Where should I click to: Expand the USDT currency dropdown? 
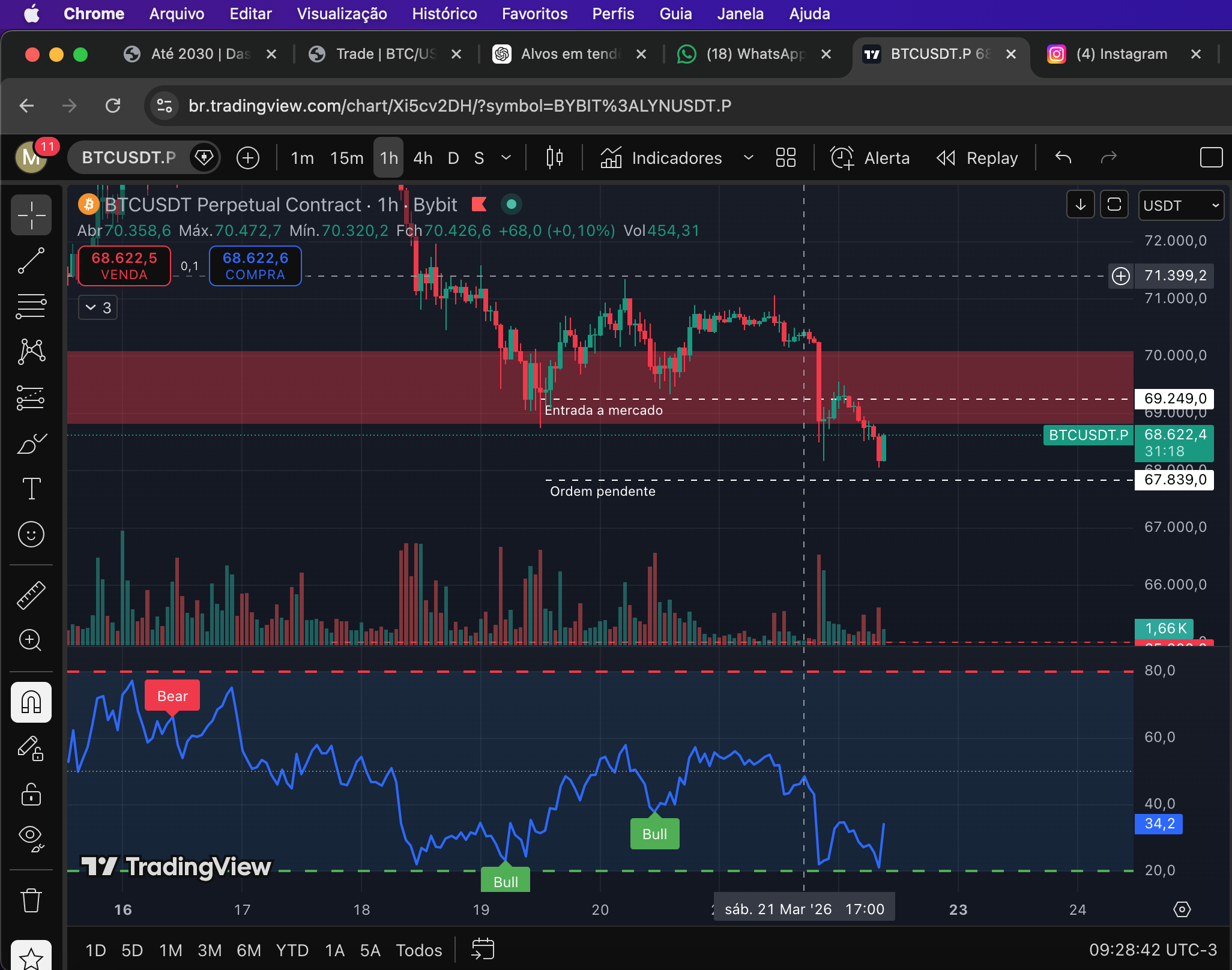pyautogui.click(x=1180, y=205)
